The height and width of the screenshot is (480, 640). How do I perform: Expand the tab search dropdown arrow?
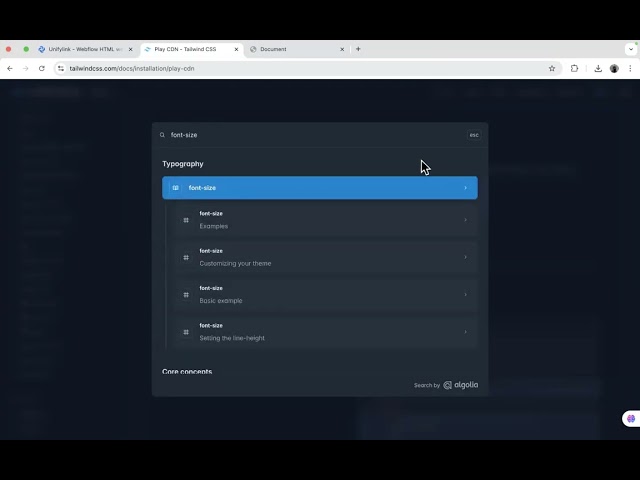(x=631, y=49)
